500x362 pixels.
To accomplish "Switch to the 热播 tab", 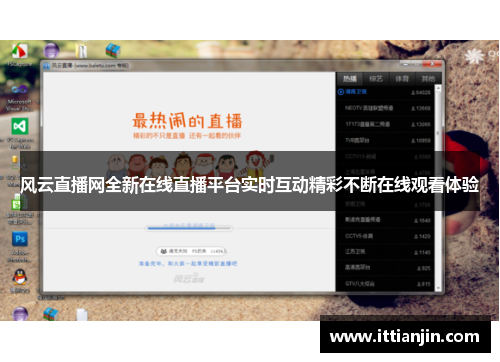I will click(x=350, y=79).
